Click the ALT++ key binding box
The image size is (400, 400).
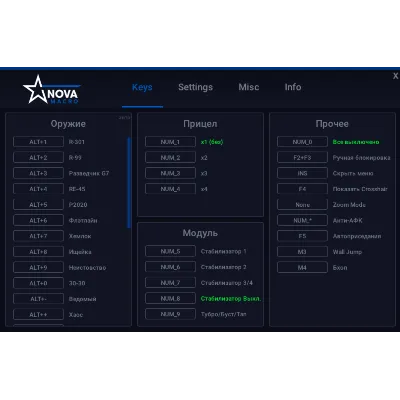coord(38,314)
